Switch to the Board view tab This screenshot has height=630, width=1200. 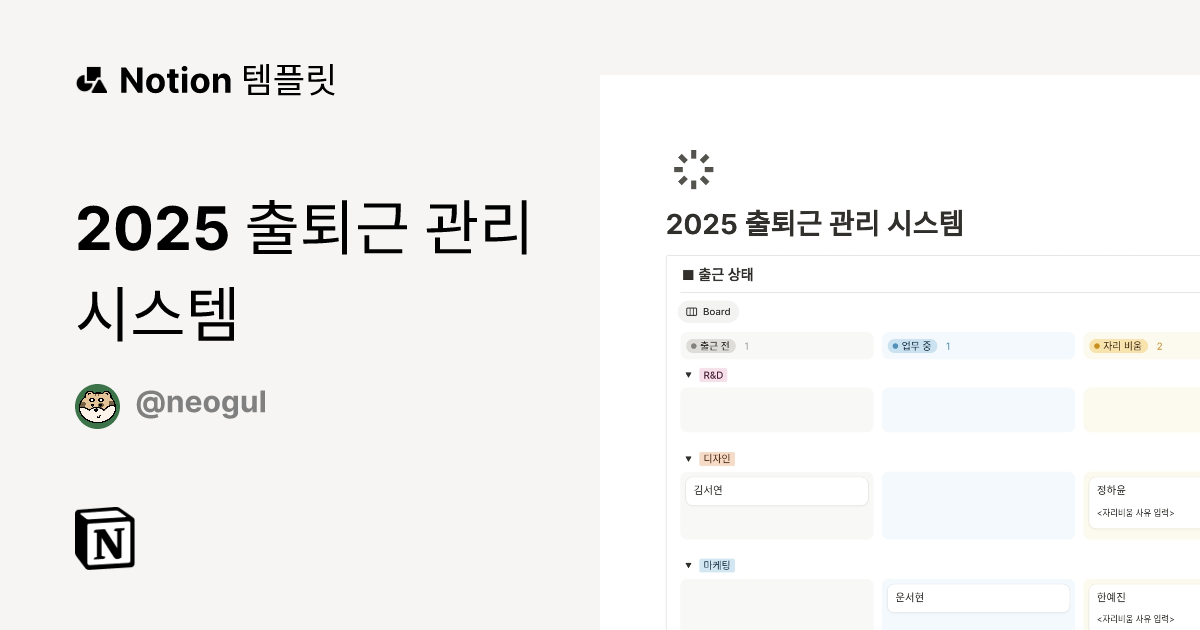[708, 312]
